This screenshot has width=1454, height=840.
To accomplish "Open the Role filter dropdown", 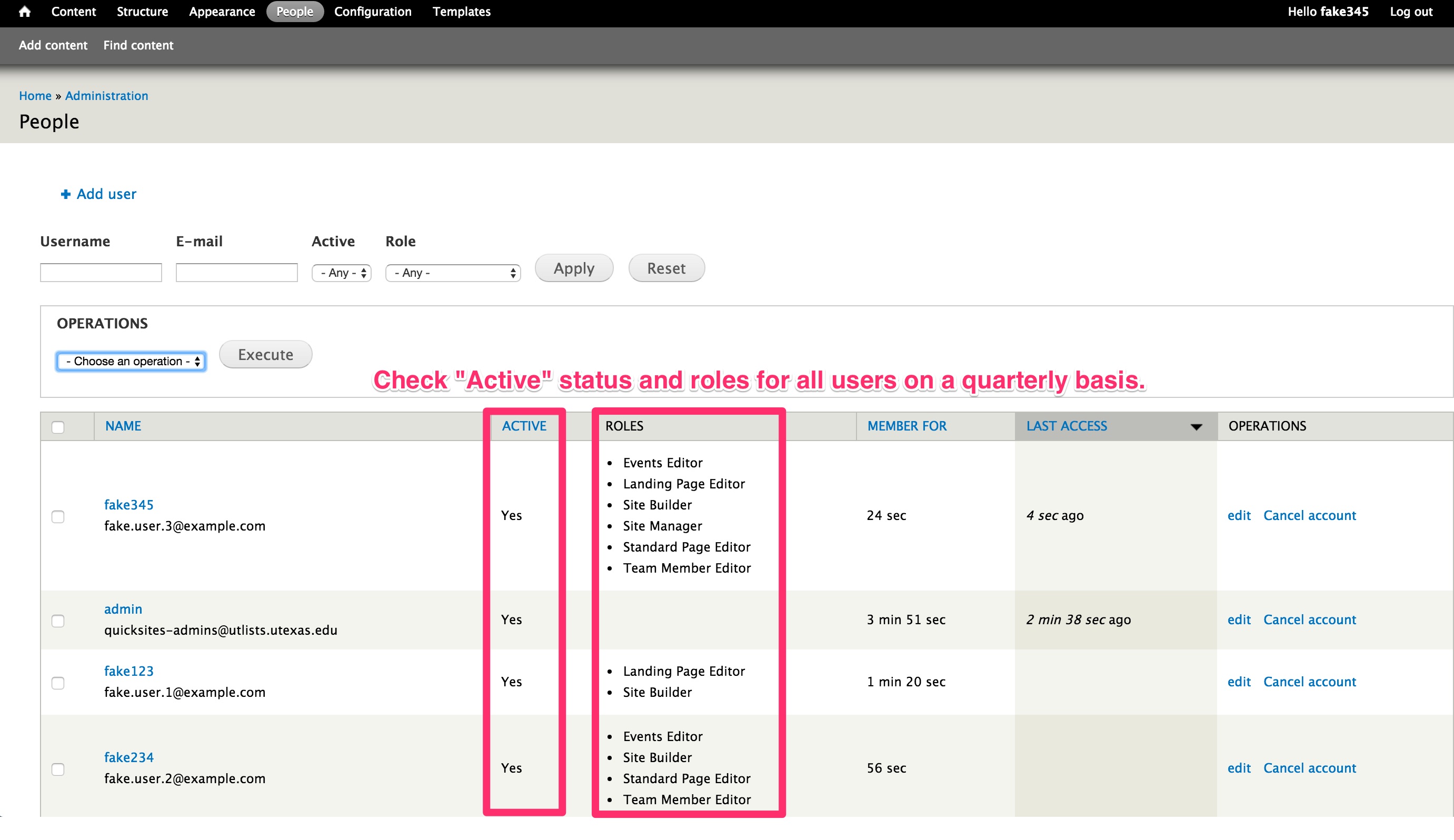I will tap(453, 273).
